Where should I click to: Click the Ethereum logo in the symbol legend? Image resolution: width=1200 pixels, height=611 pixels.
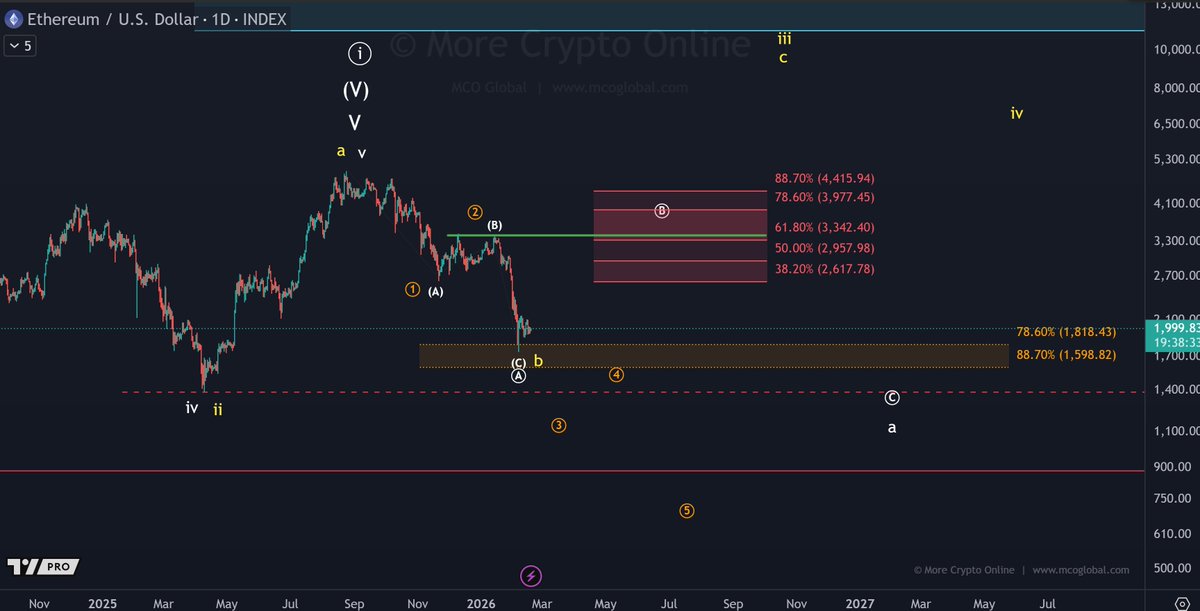pos(12,18)
